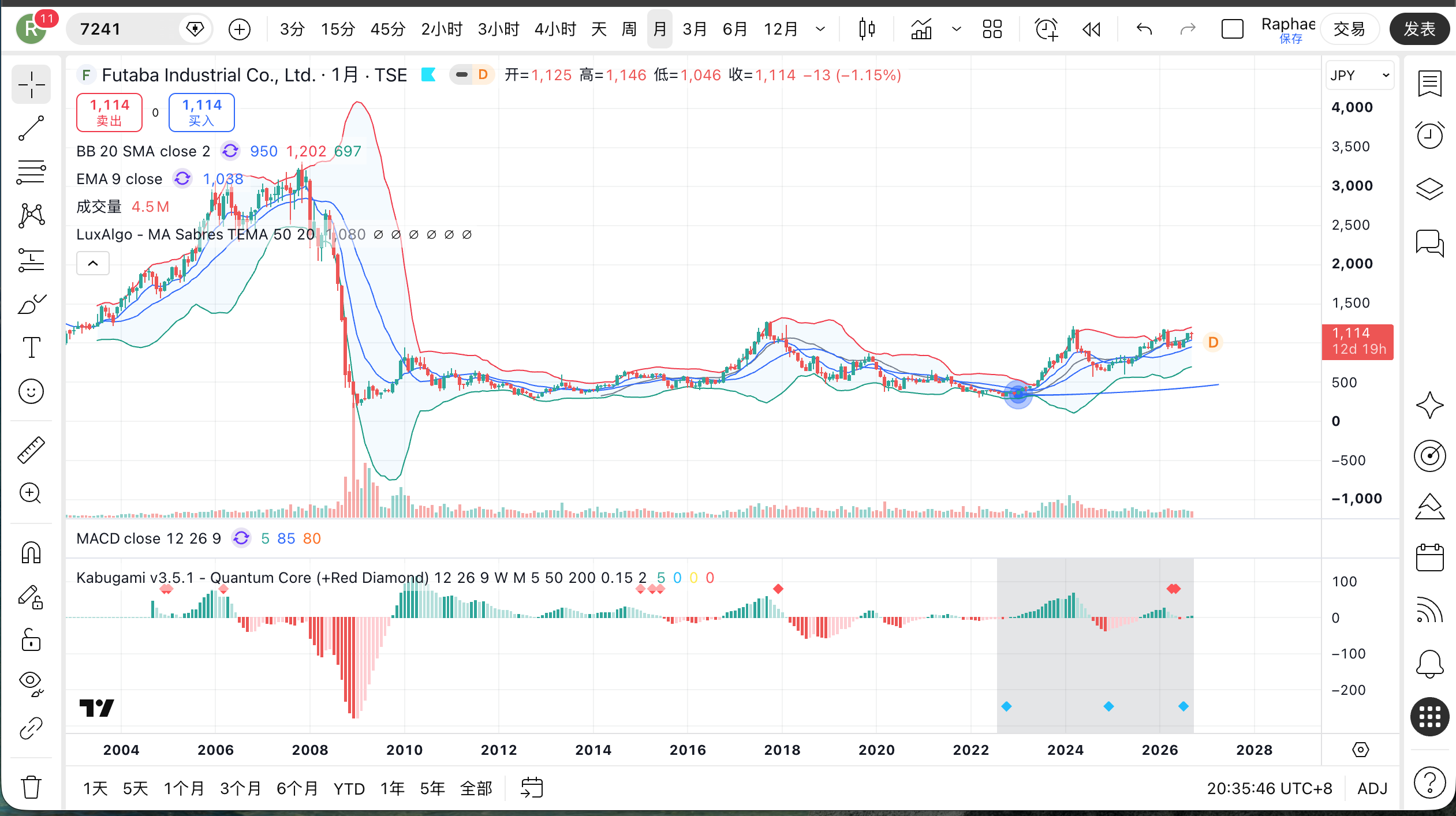Open price scale settings gear icon
1456x816 pixels.
(x=1361, y=750)
